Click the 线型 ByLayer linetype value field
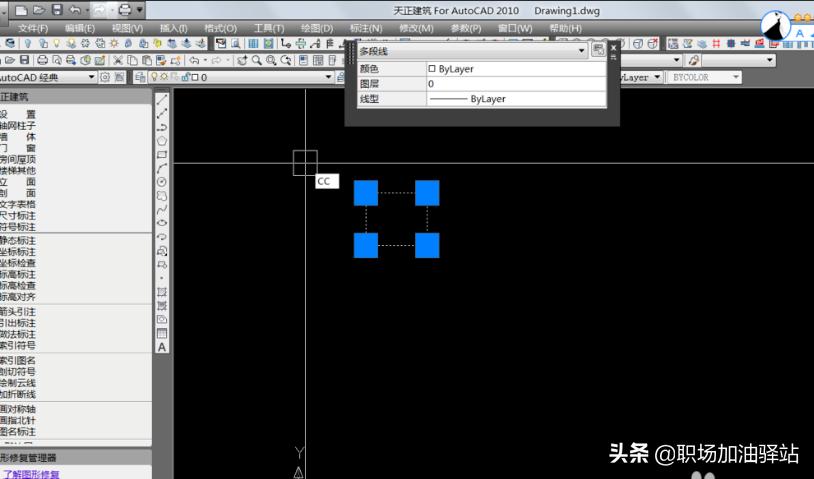Image resolution: width=814 pixels, height=479 pixels. click(516, 99)
